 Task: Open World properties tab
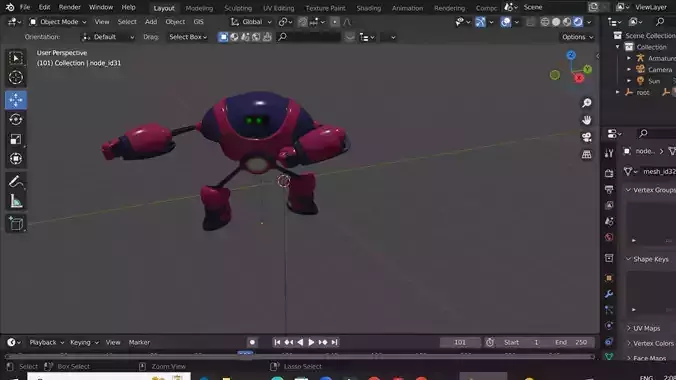coord(609,237)
